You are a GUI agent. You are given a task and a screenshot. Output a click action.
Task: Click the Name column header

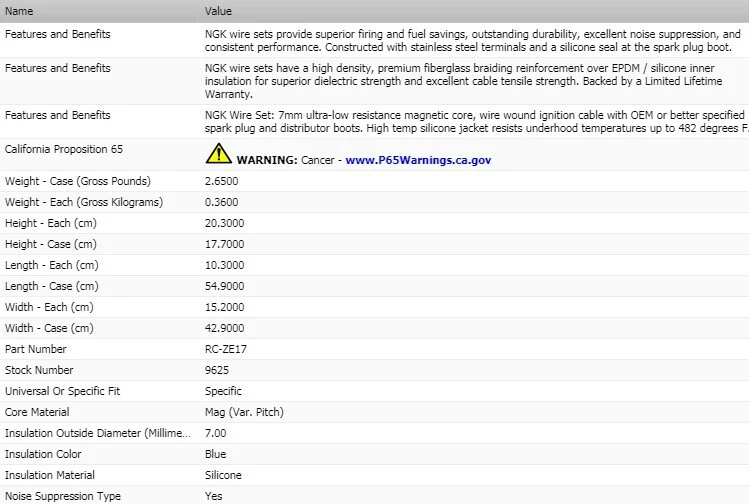click(x=19, y=11)
